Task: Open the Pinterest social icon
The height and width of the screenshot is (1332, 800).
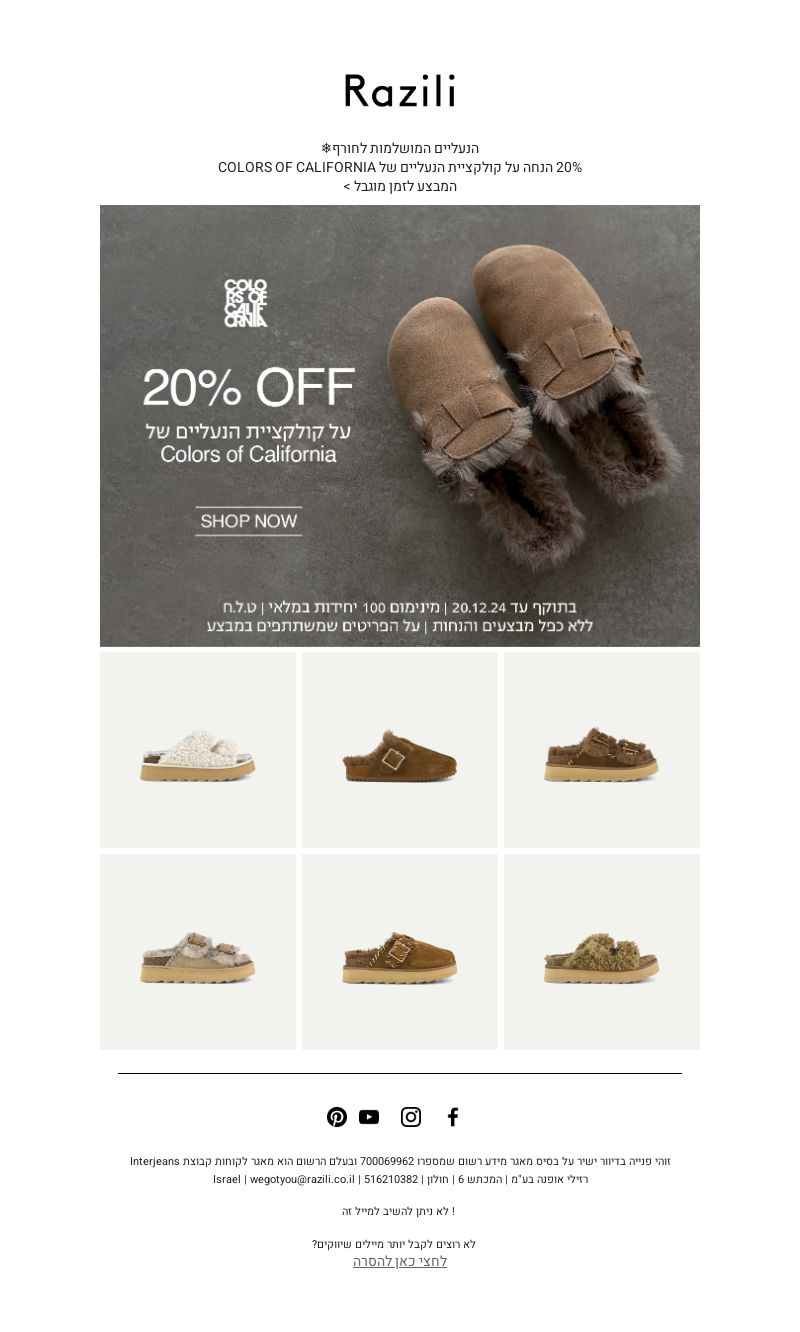Action: (337, 1117)
